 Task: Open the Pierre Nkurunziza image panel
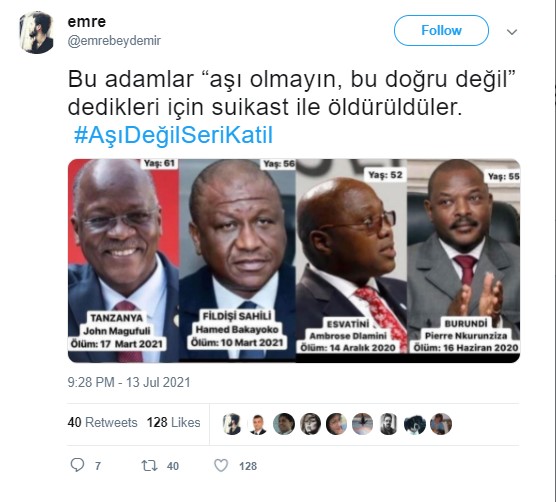pyautogui.click(x=463, y=261)
